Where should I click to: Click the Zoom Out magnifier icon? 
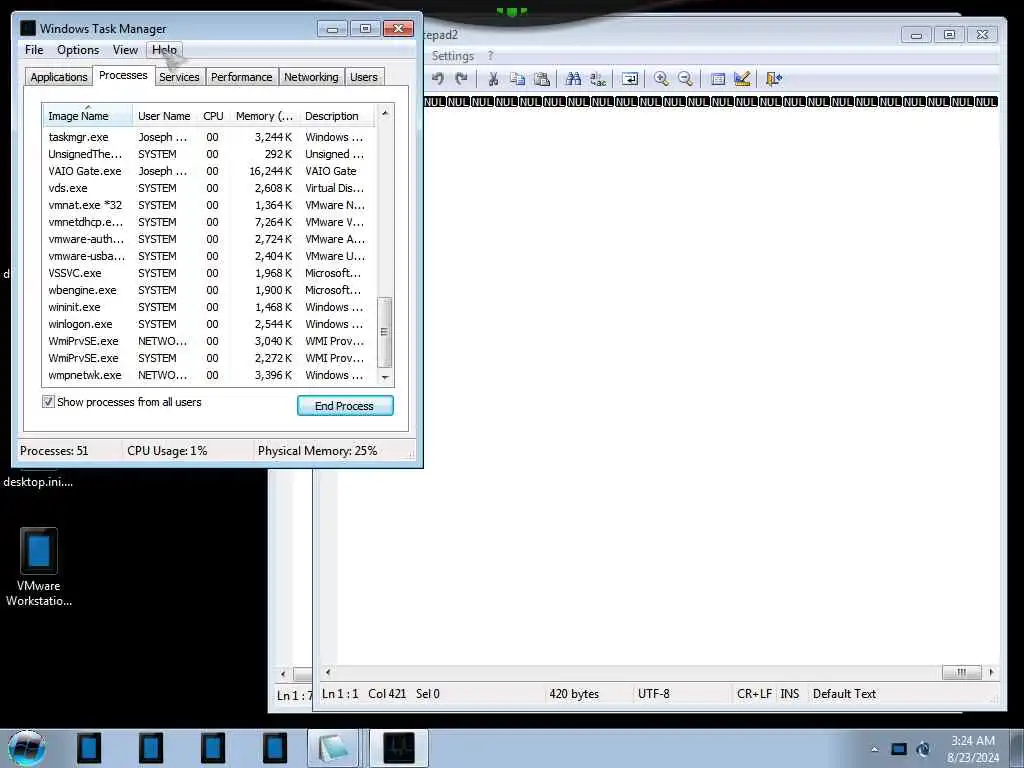point(685,79)
